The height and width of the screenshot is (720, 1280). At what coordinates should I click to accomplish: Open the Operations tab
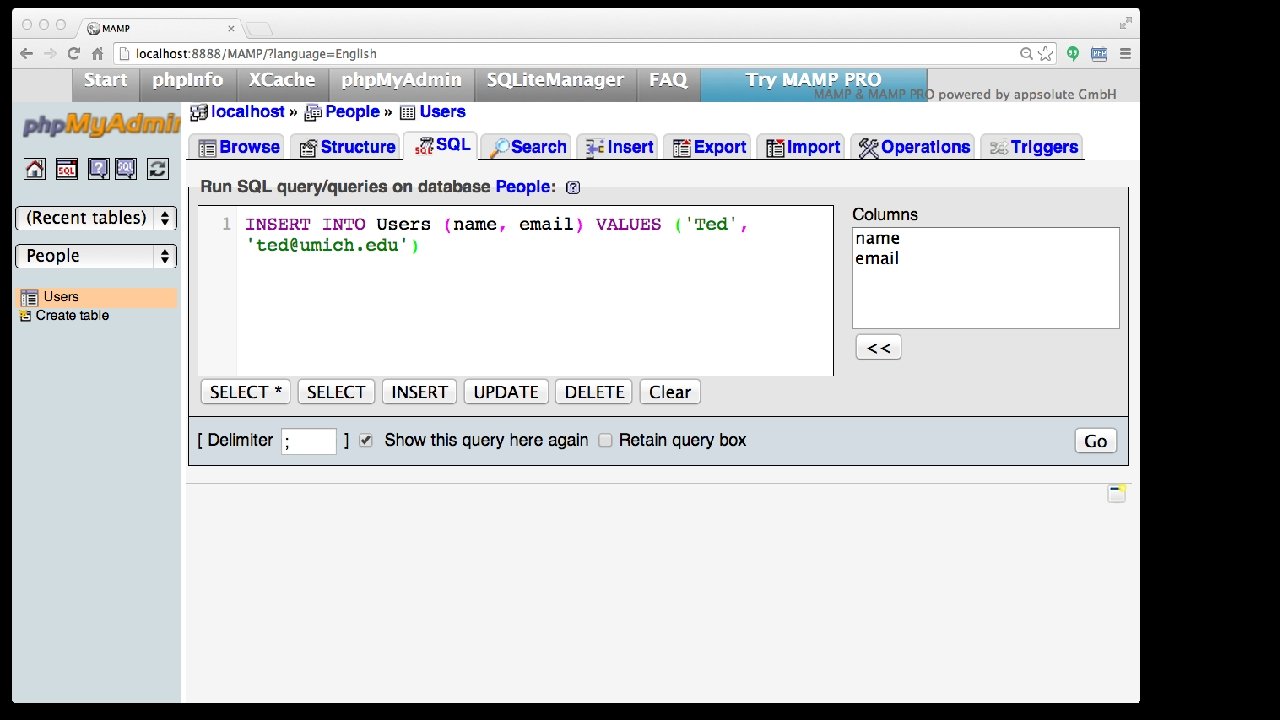point(913,147)
